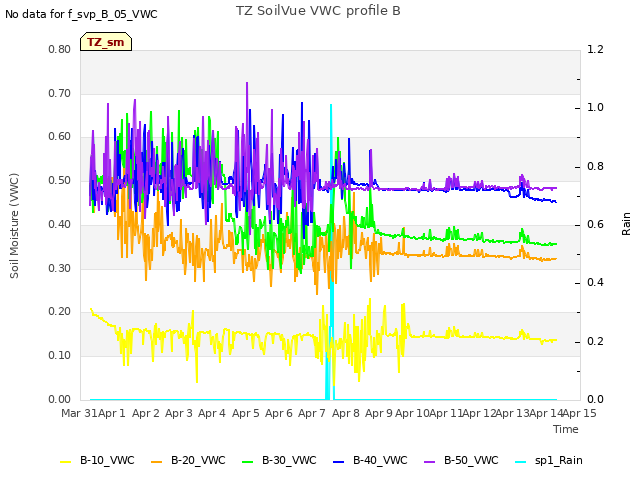Select the B-40_VWC legend entry
Viewport: 640px width, 480px height.
(x=370, y=460)
